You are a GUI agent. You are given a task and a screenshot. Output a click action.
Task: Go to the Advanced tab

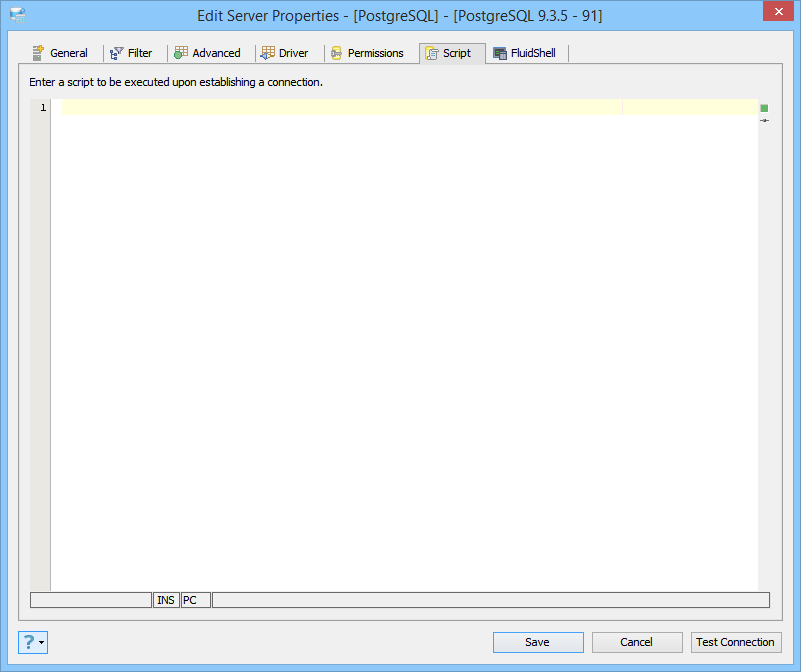tap(208, 53)
